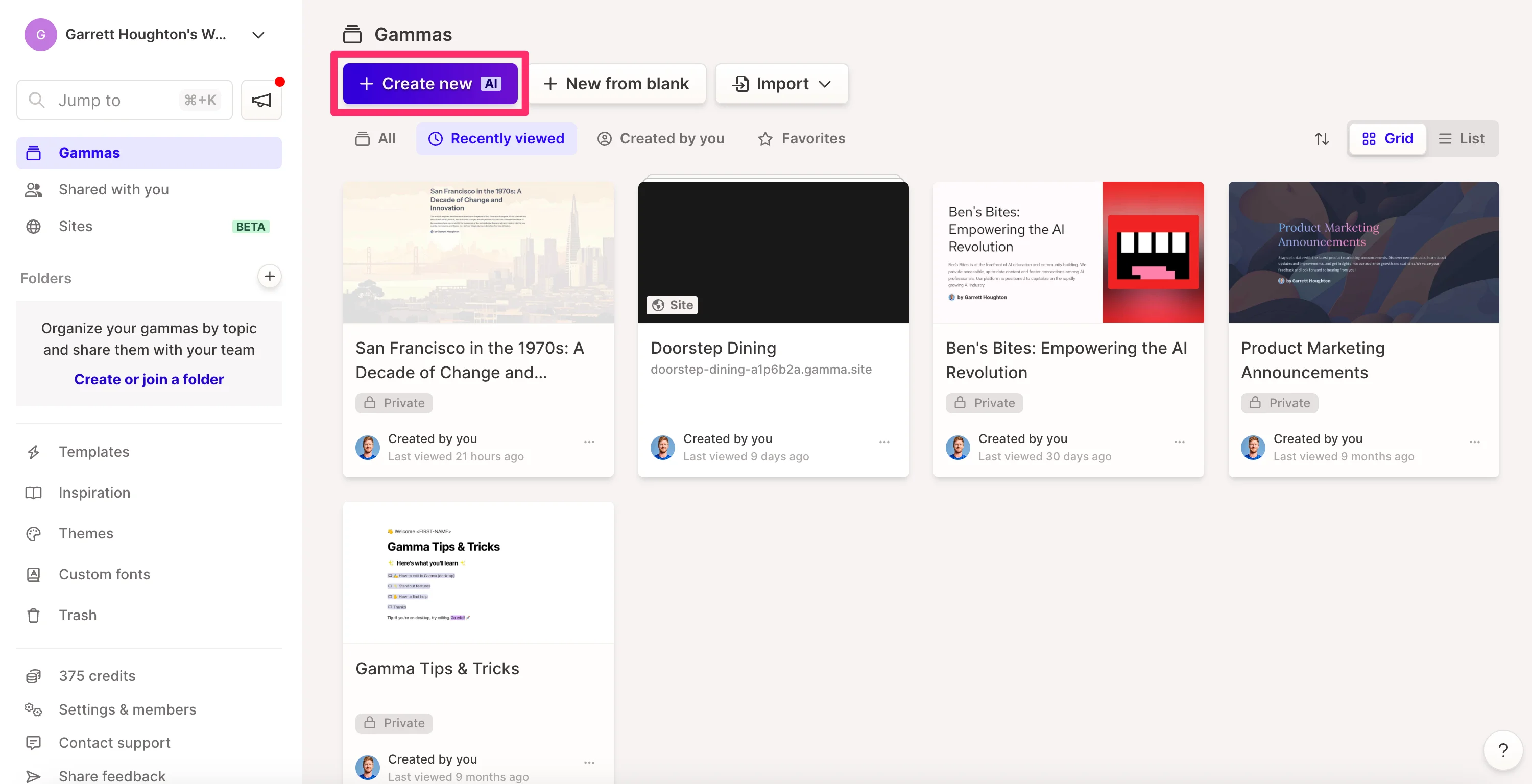
Task: Open the Import dropdown
Action: point(781,84)
